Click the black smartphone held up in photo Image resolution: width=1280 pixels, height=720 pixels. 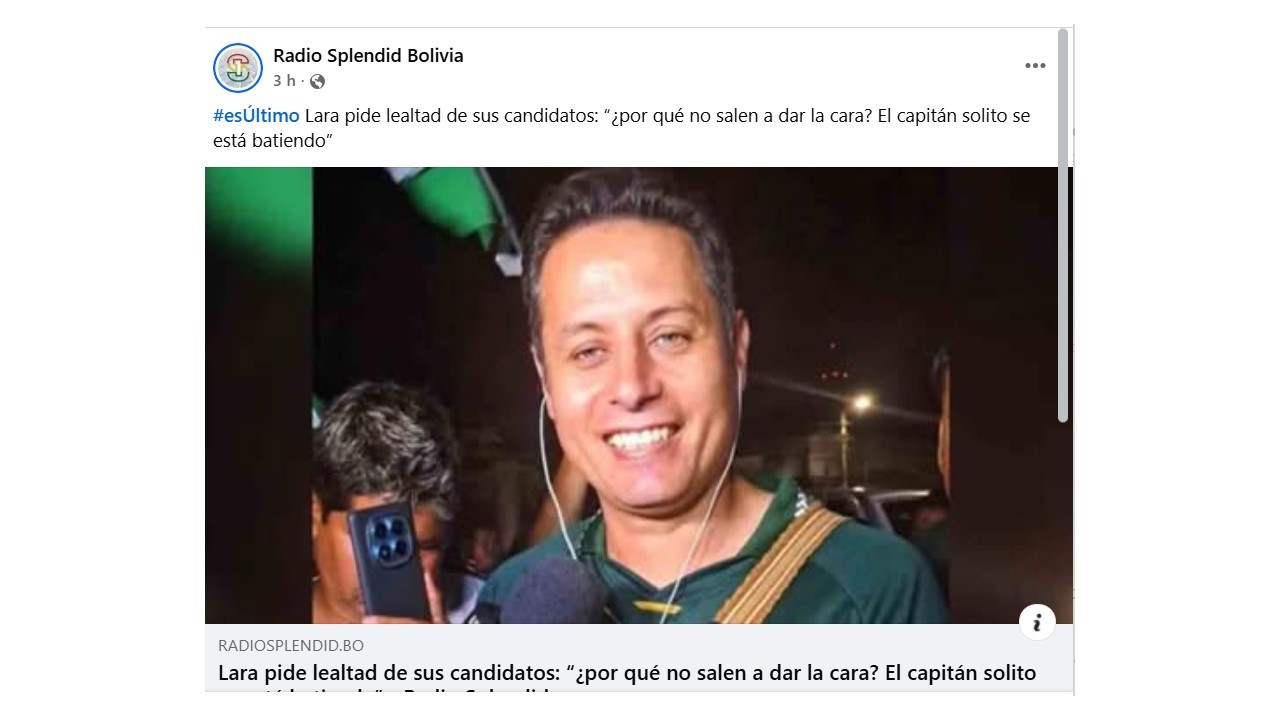coord(389,559)
